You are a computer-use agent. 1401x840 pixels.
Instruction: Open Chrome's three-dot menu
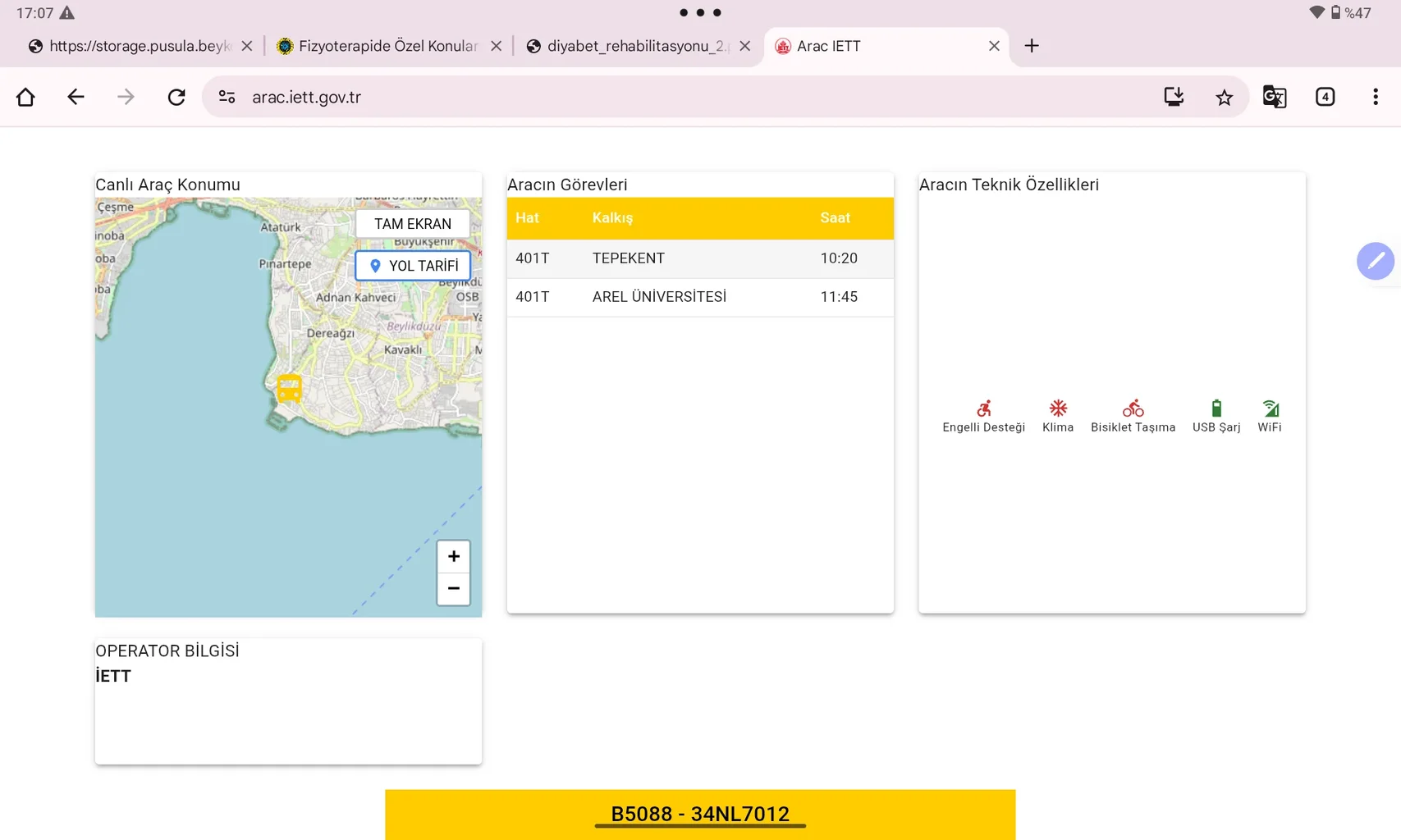(x=1376, y=96)
